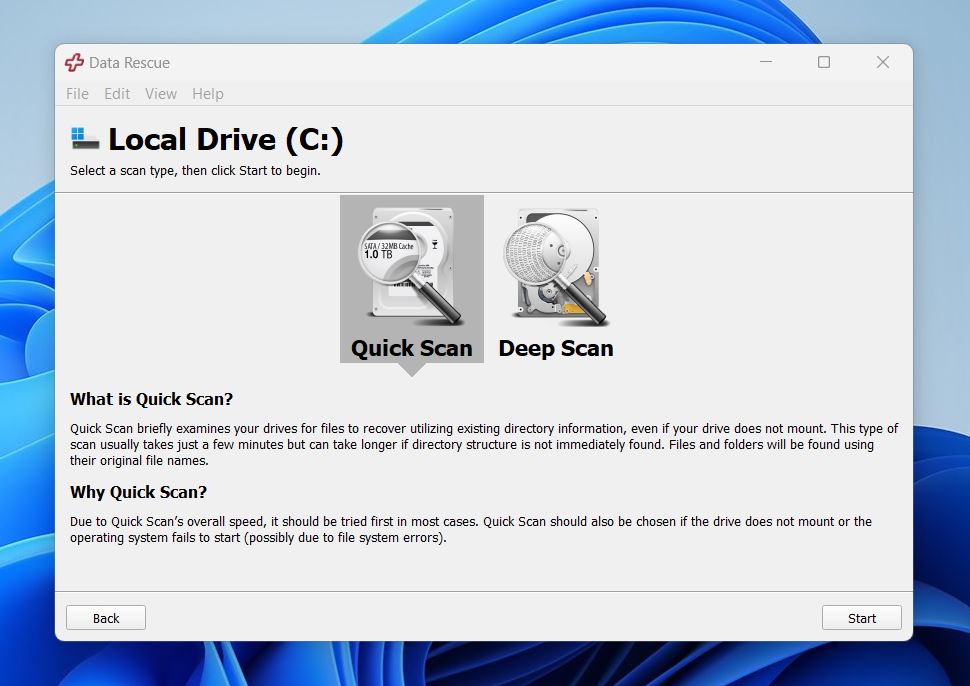Click the Data Rescue red cross logo

[74, 62]
